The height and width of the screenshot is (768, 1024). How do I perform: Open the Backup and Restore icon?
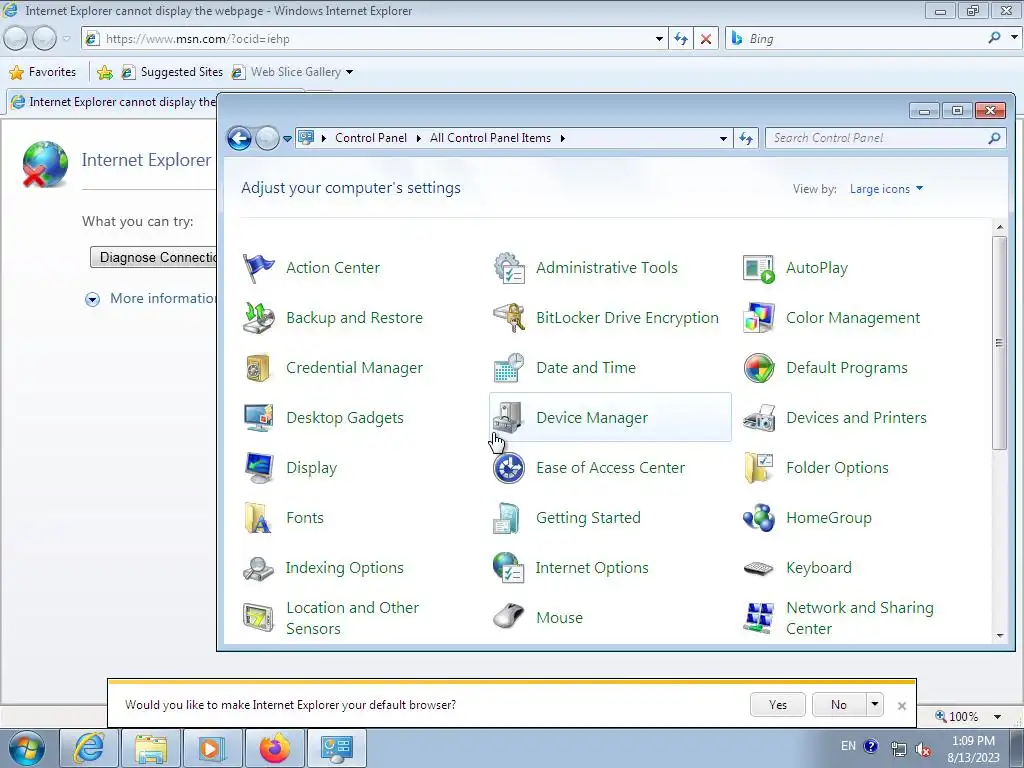pos(259,318)
